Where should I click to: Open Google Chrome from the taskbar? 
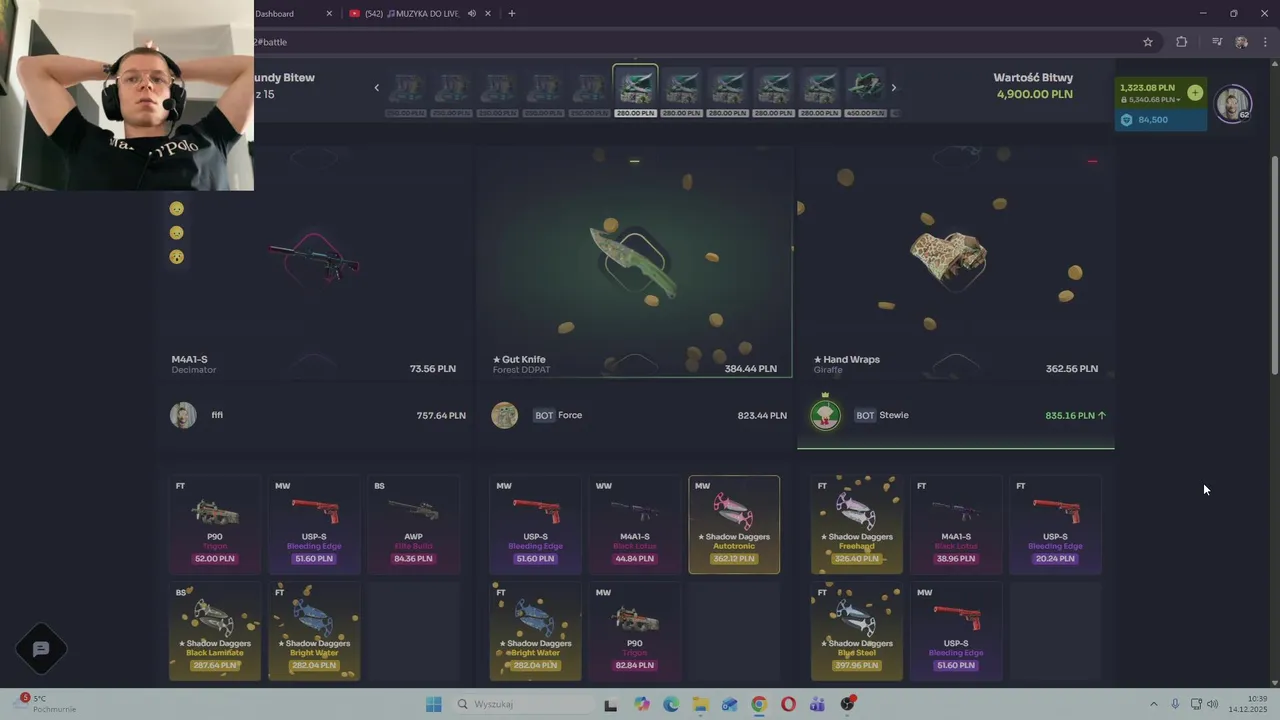759,704
